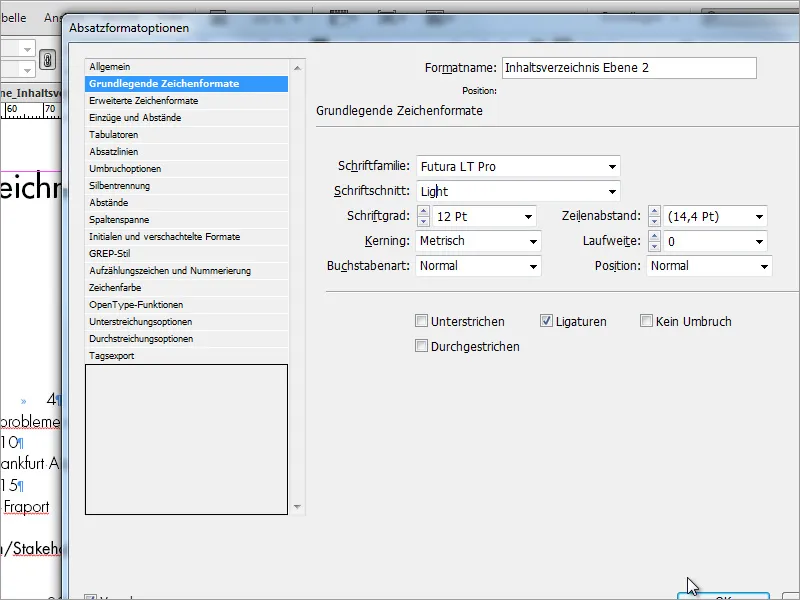Viewport: 800px width, 600px height.
Task: Click the Zeilenabstand field showing 14,4 Pt
Action: point(708,217)
